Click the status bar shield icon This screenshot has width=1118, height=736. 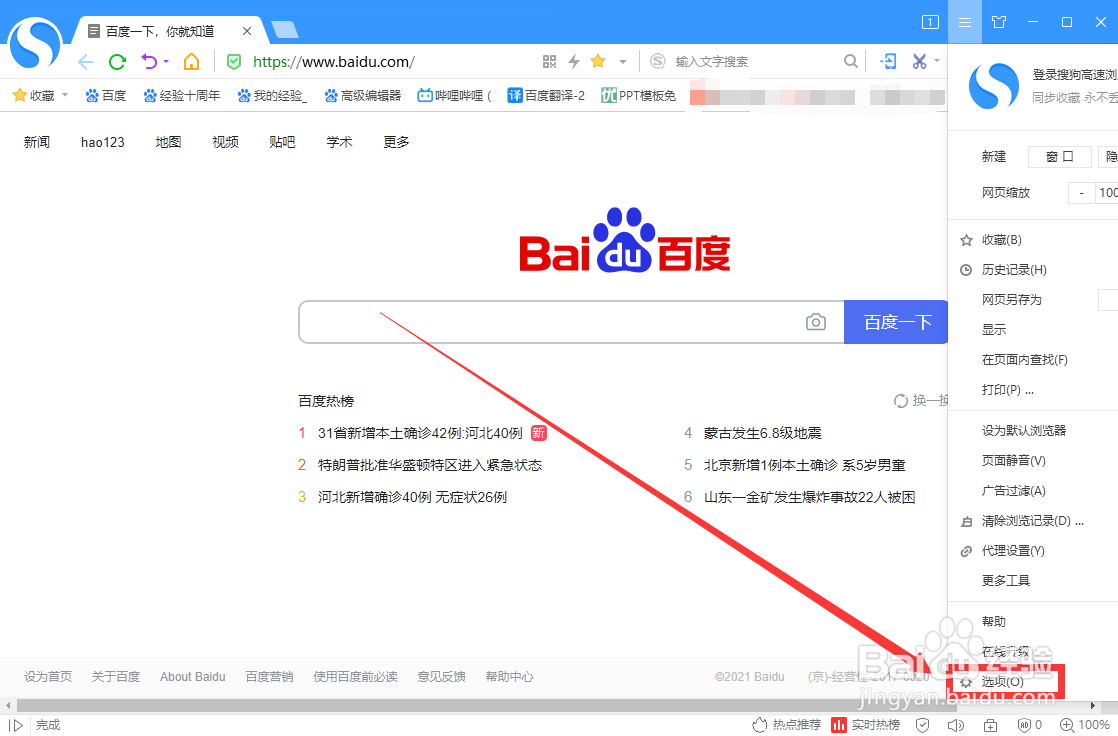pyautogui.click(x=923, y=725)
